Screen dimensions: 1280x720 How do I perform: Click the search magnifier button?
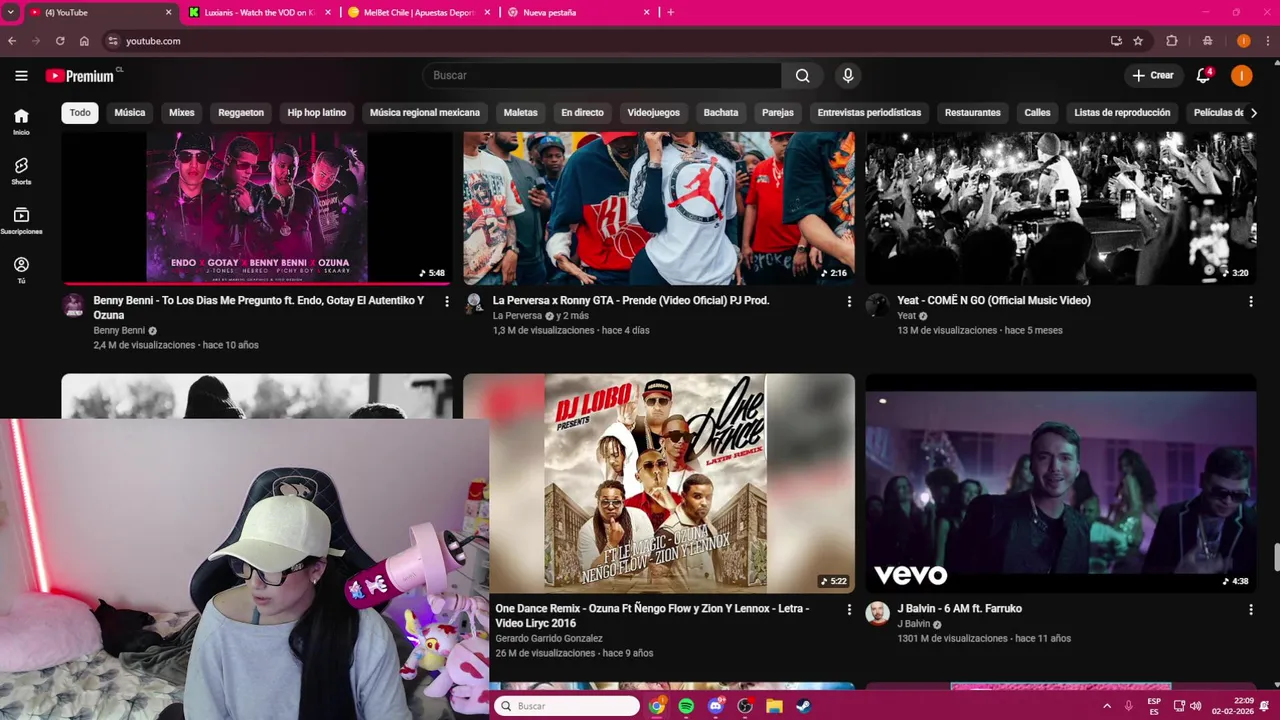[802, 76]
